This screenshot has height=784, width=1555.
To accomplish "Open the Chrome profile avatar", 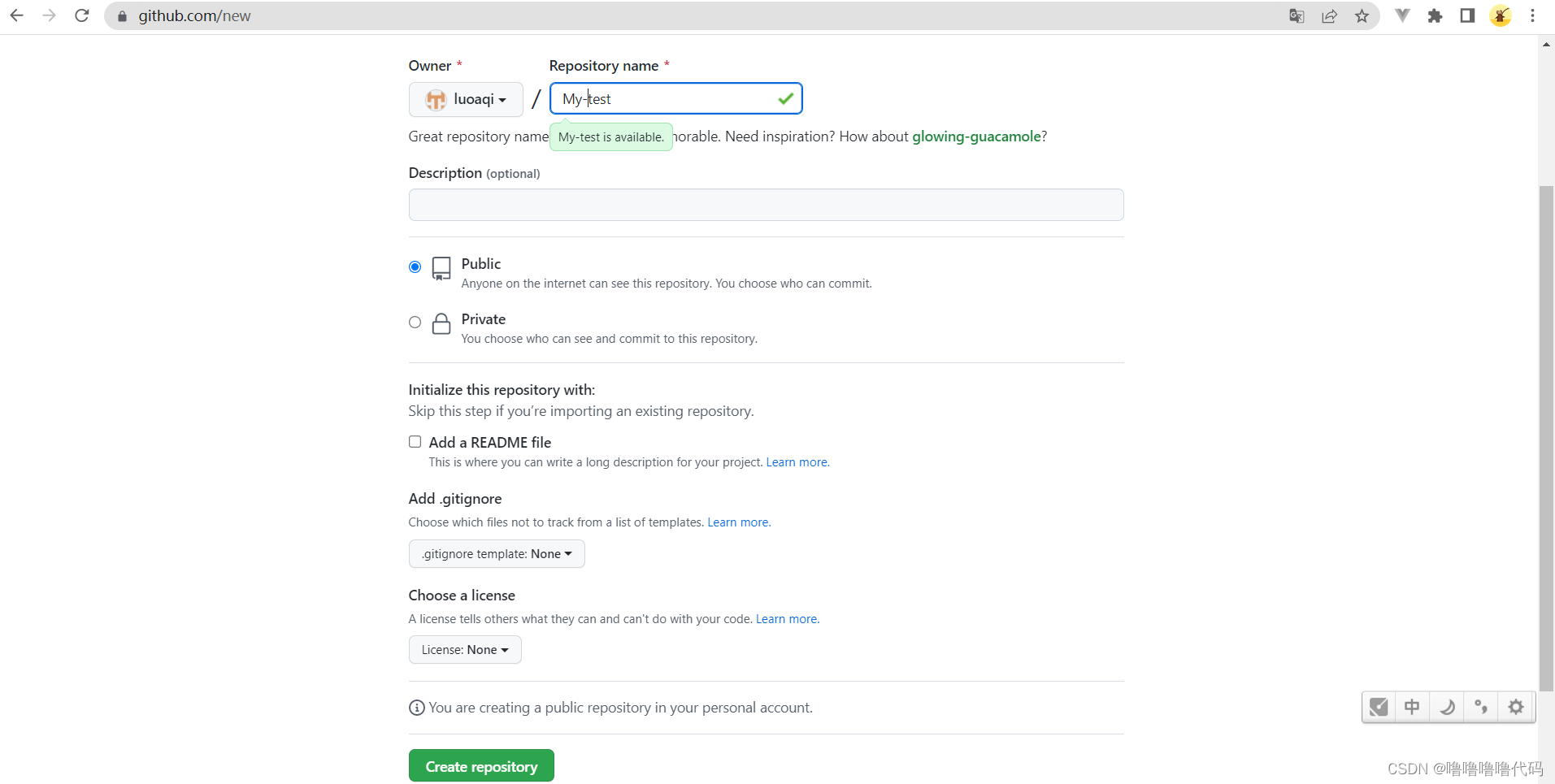I will [x=1501, y=15].
